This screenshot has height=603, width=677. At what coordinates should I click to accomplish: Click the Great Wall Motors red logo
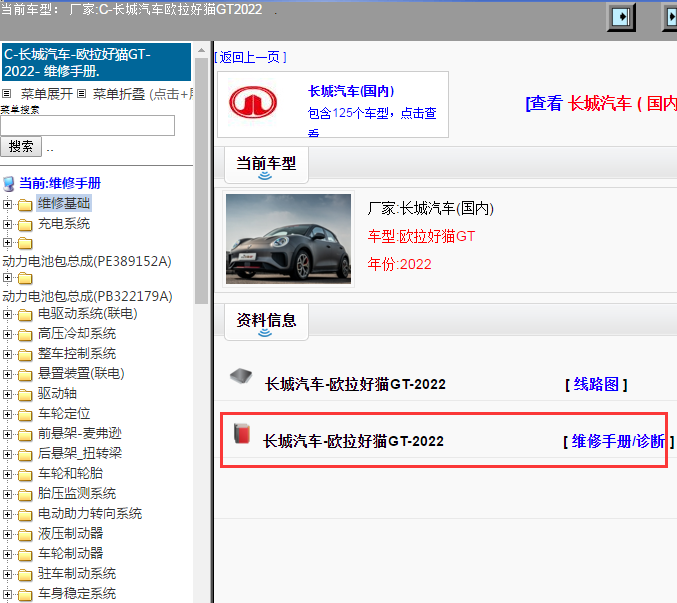pyautogui.click(x=253, y=102)
